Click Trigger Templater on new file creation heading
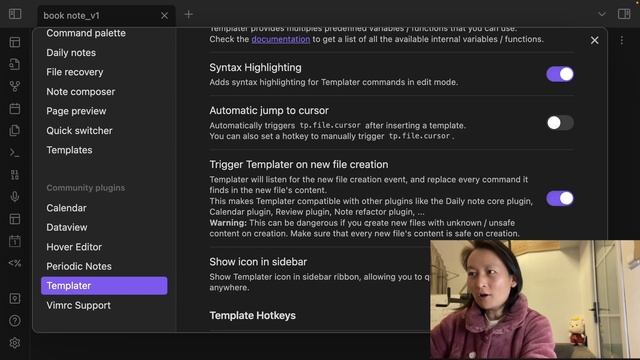 (x=299, y=164)
